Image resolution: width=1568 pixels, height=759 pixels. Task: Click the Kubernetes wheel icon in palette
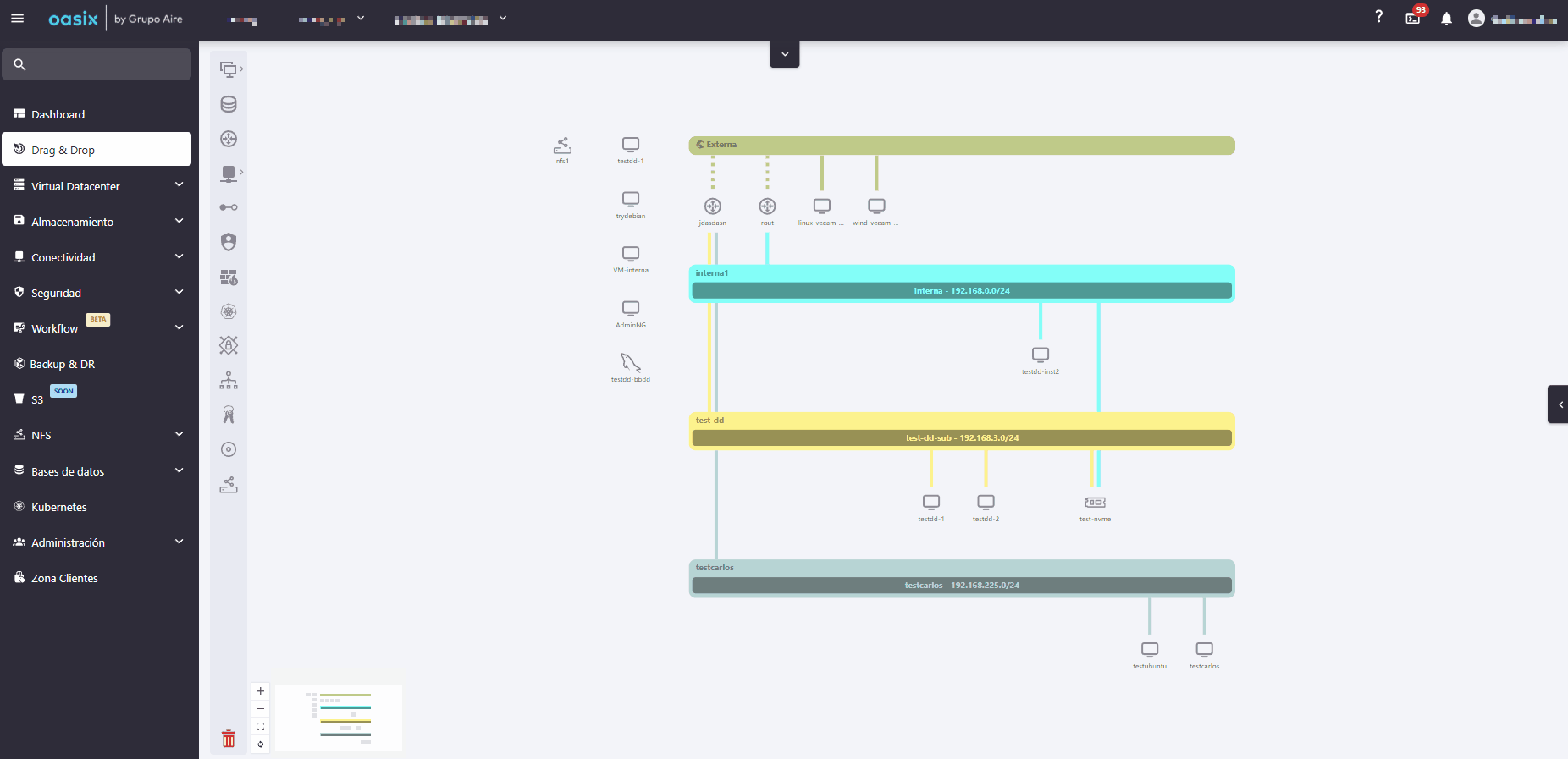coord(229,311)
